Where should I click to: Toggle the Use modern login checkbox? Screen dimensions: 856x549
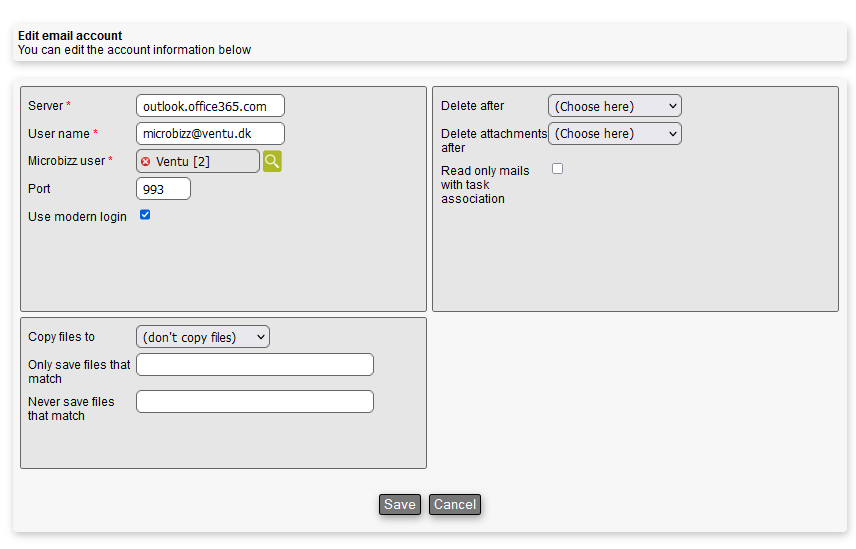145,215
